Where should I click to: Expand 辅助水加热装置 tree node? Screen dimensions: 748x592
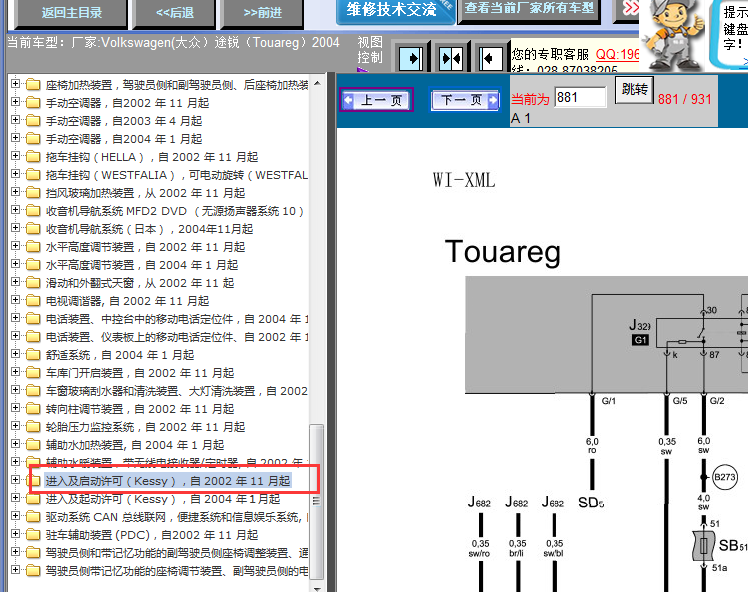pos(15,444)
